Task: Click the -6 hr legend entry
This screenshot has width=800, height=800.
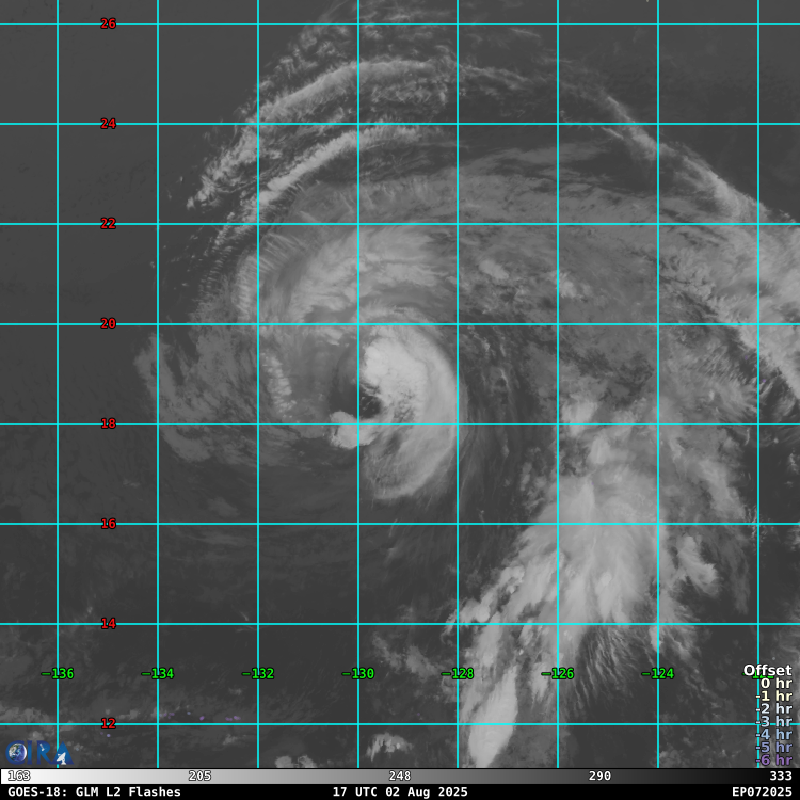Action: click(x=773, y=760)
